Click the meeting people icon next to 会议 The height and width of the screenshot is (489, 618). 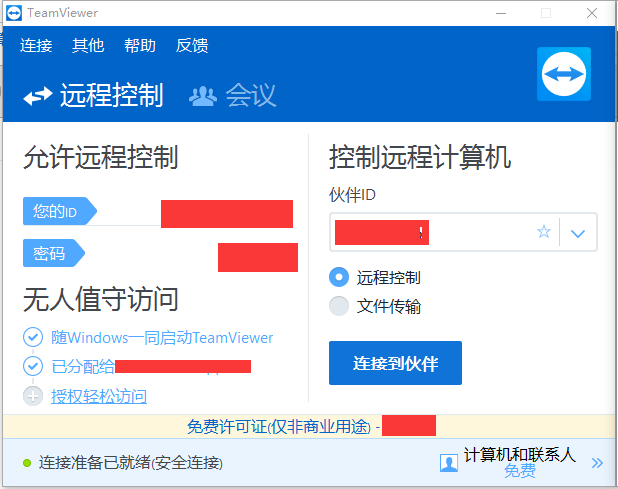(203, 97)
